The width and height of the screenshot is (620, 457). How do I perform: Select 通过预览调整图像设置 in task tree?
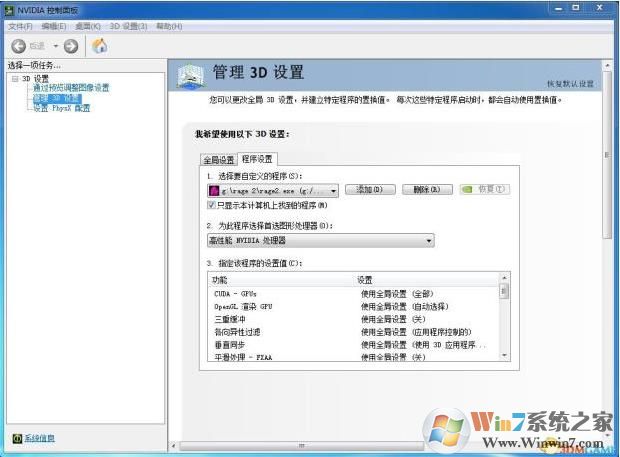71,88
